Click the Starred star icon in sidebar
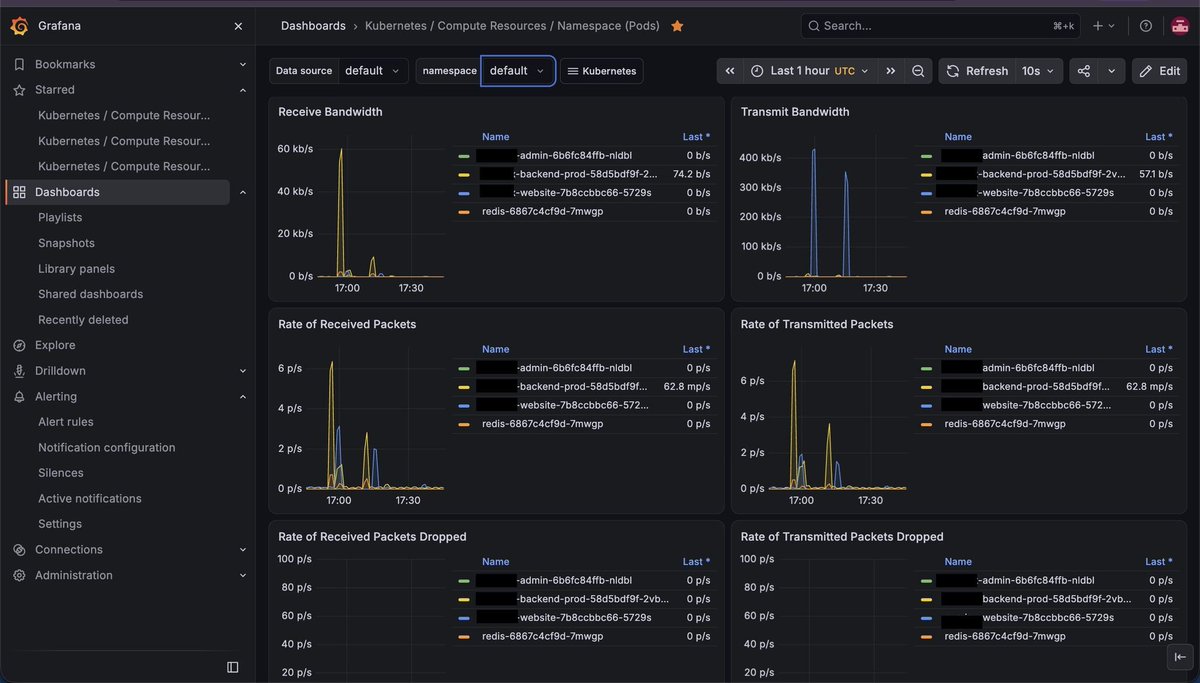Screen dimensions: 1200x683 click(x=19, y=90)
